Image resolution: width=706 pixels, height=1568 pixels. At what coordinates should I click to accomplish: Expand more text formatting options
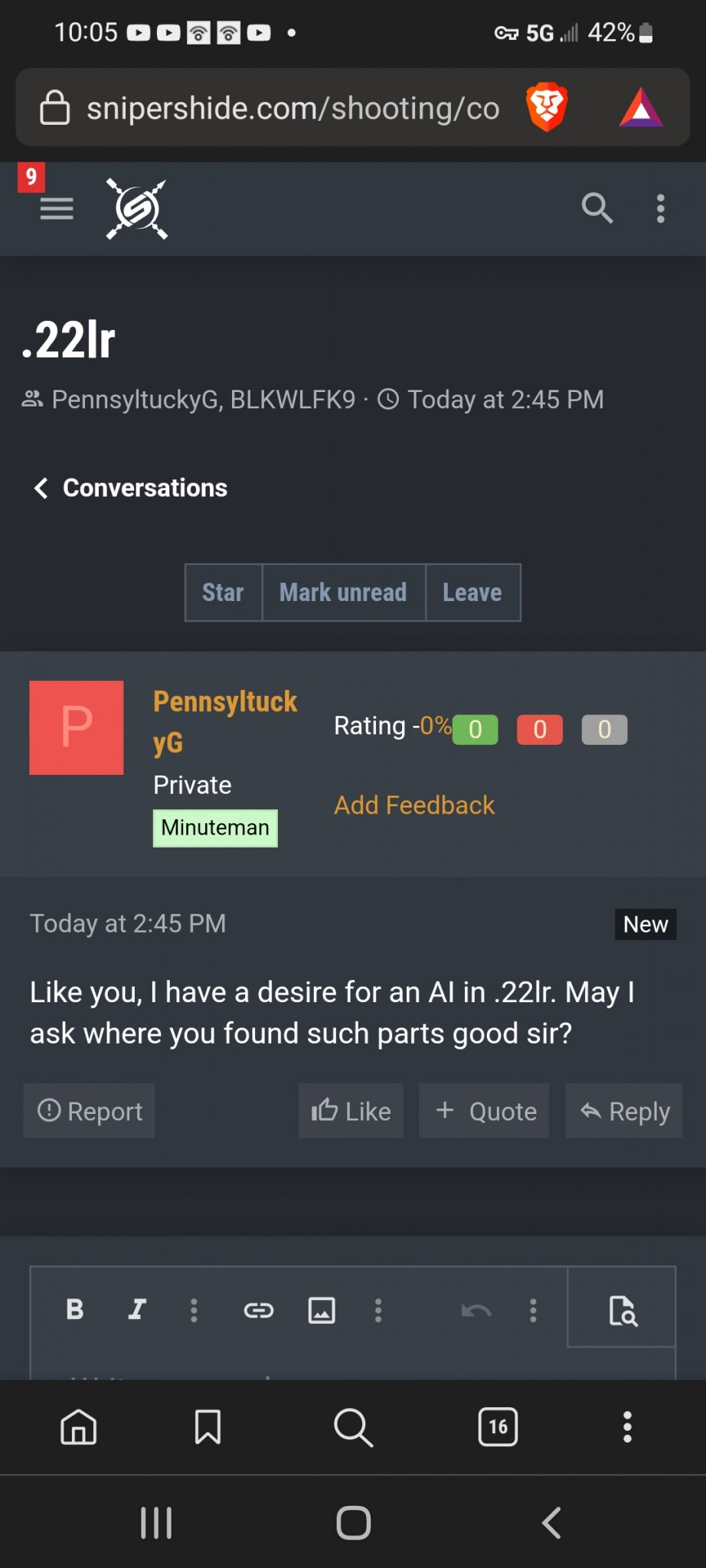click(x=194, y=1311)
